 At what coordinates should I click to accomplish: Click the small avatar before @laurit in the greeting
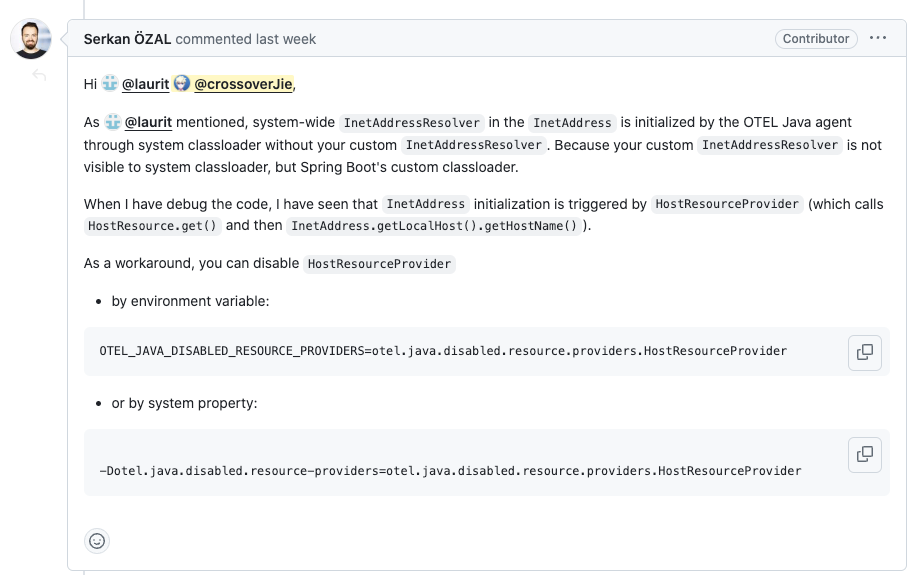click(x=110, y=84)
